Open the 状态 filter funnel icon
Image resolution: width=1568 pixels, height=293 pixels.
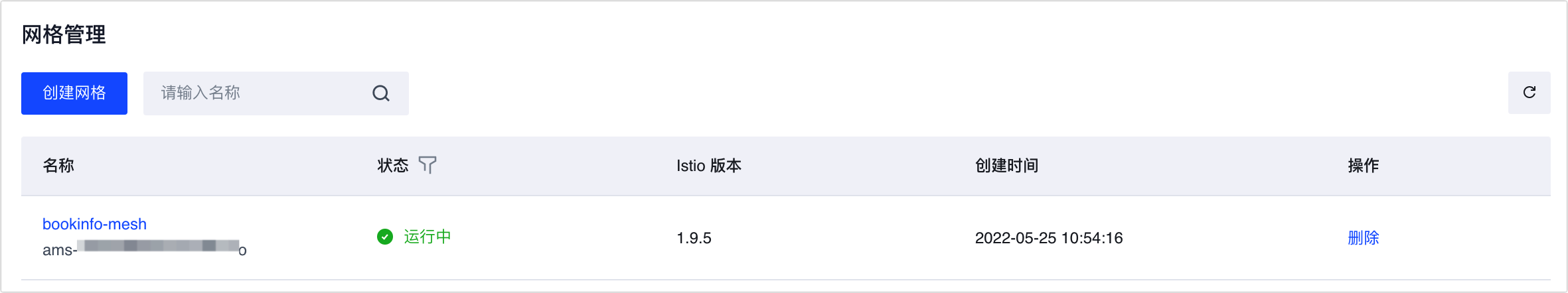(428, 165)
